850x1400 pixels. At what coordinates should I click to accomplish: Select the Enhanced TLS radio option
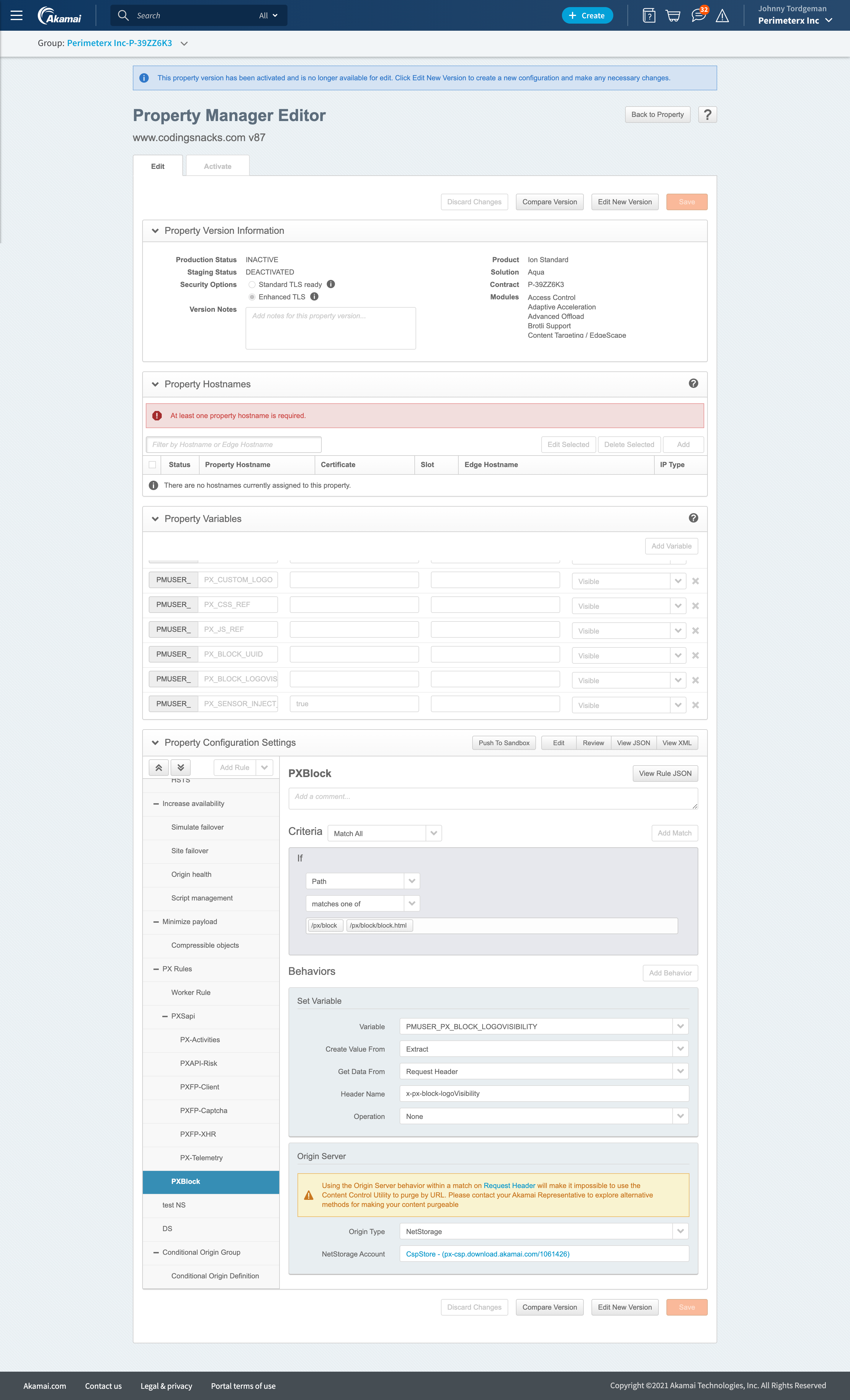[252, 297]
